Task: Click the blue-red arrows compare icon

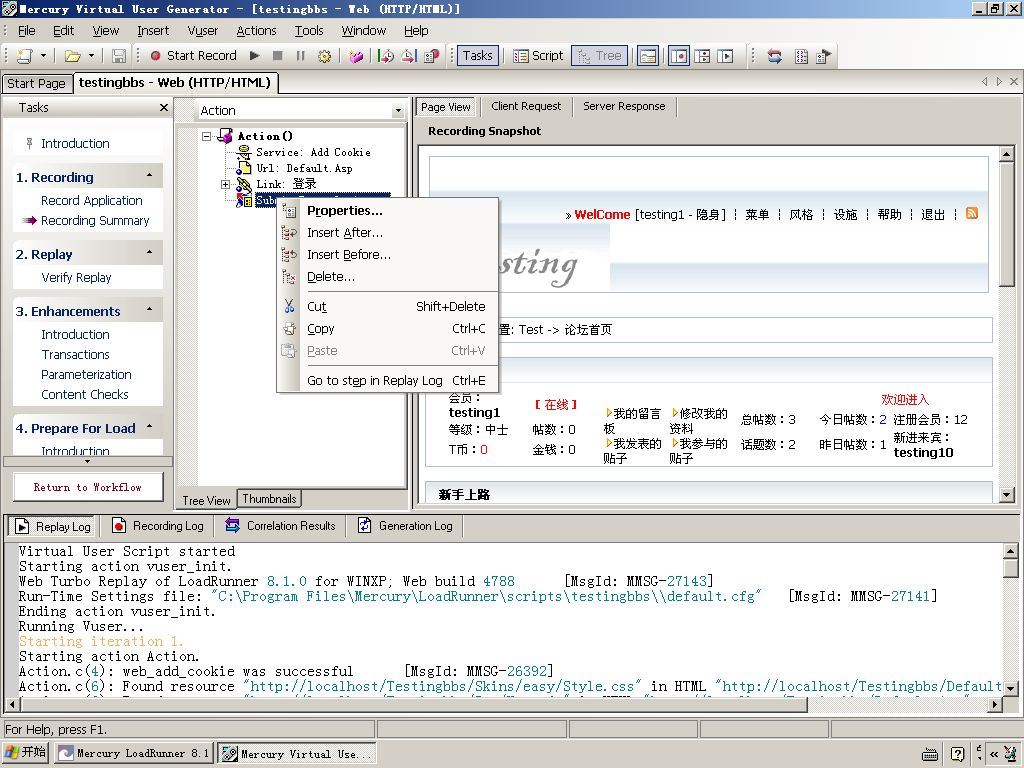Action: click(x=775, y=56)
